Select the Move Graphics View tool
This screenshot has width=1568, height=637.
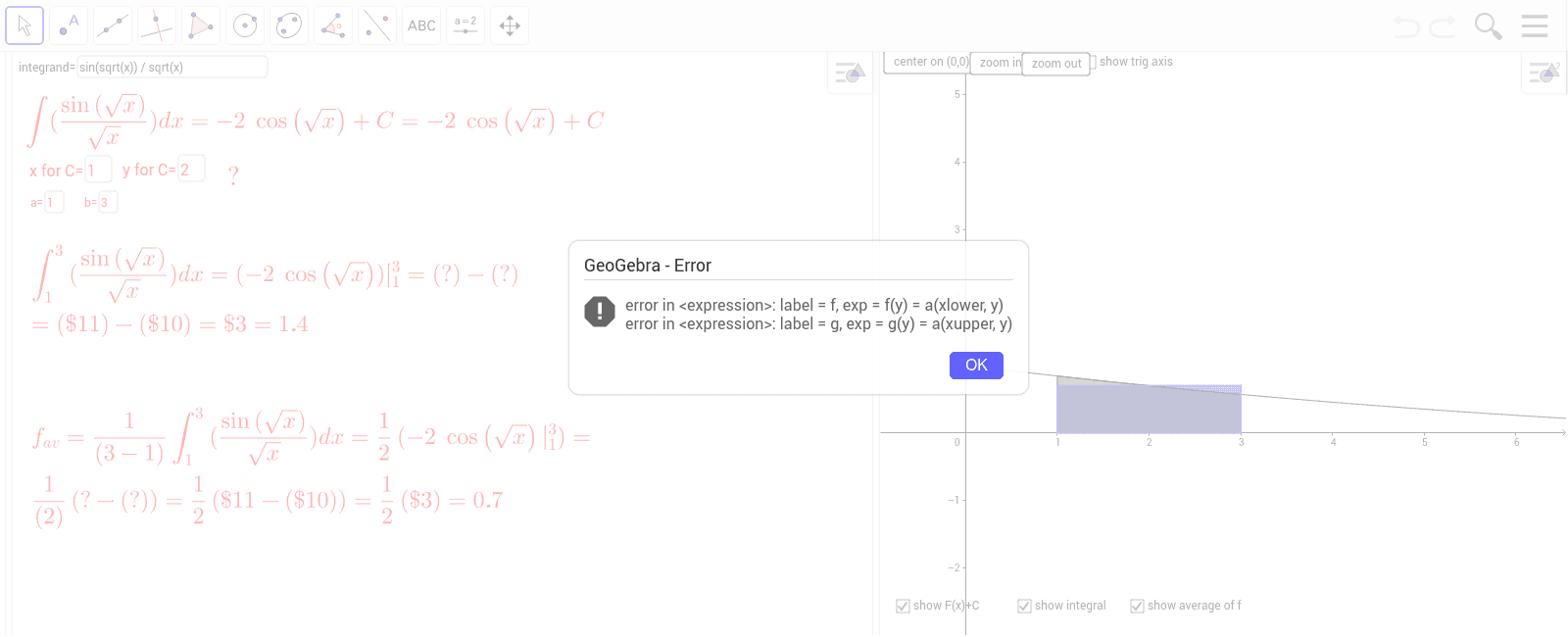coord(510,25)
